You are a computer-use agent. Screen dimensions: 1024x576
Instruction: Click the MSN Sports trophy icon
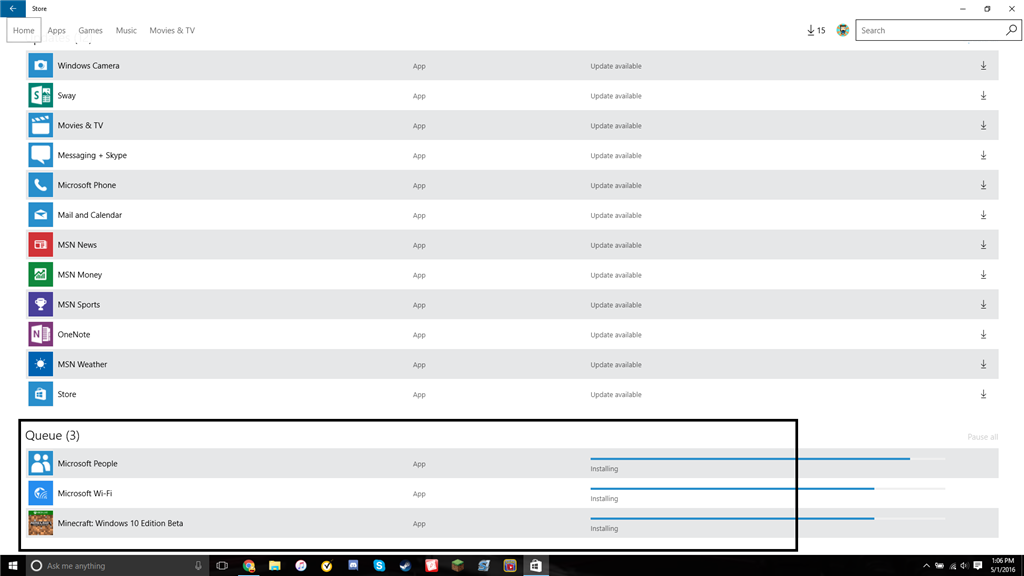coord(40,304)
